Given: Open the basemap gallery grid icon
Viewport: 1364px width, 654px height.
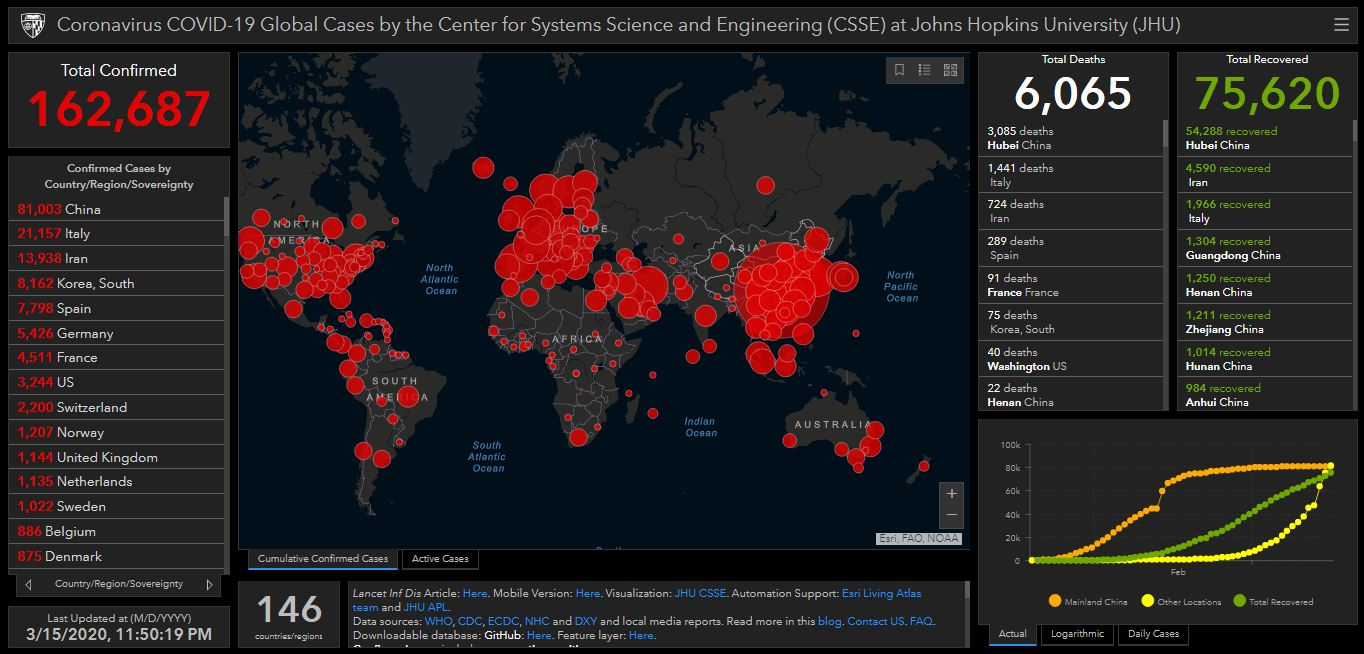Looking at the screenshot, I should [x=950, y=70].
